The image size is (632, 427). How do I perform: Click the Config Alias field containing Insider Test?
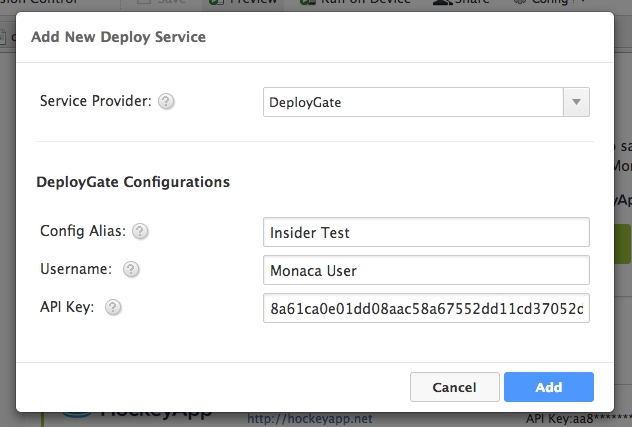click(426, 232)
